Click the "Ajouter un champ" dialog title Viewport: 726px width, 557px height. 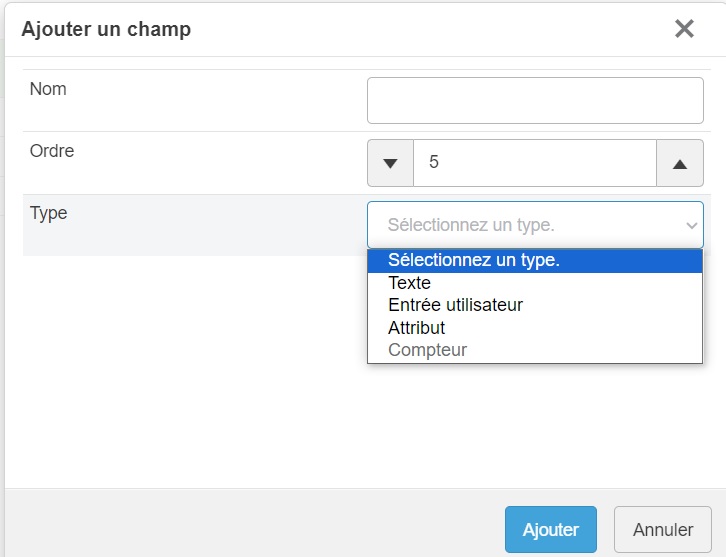coord(106,29)
